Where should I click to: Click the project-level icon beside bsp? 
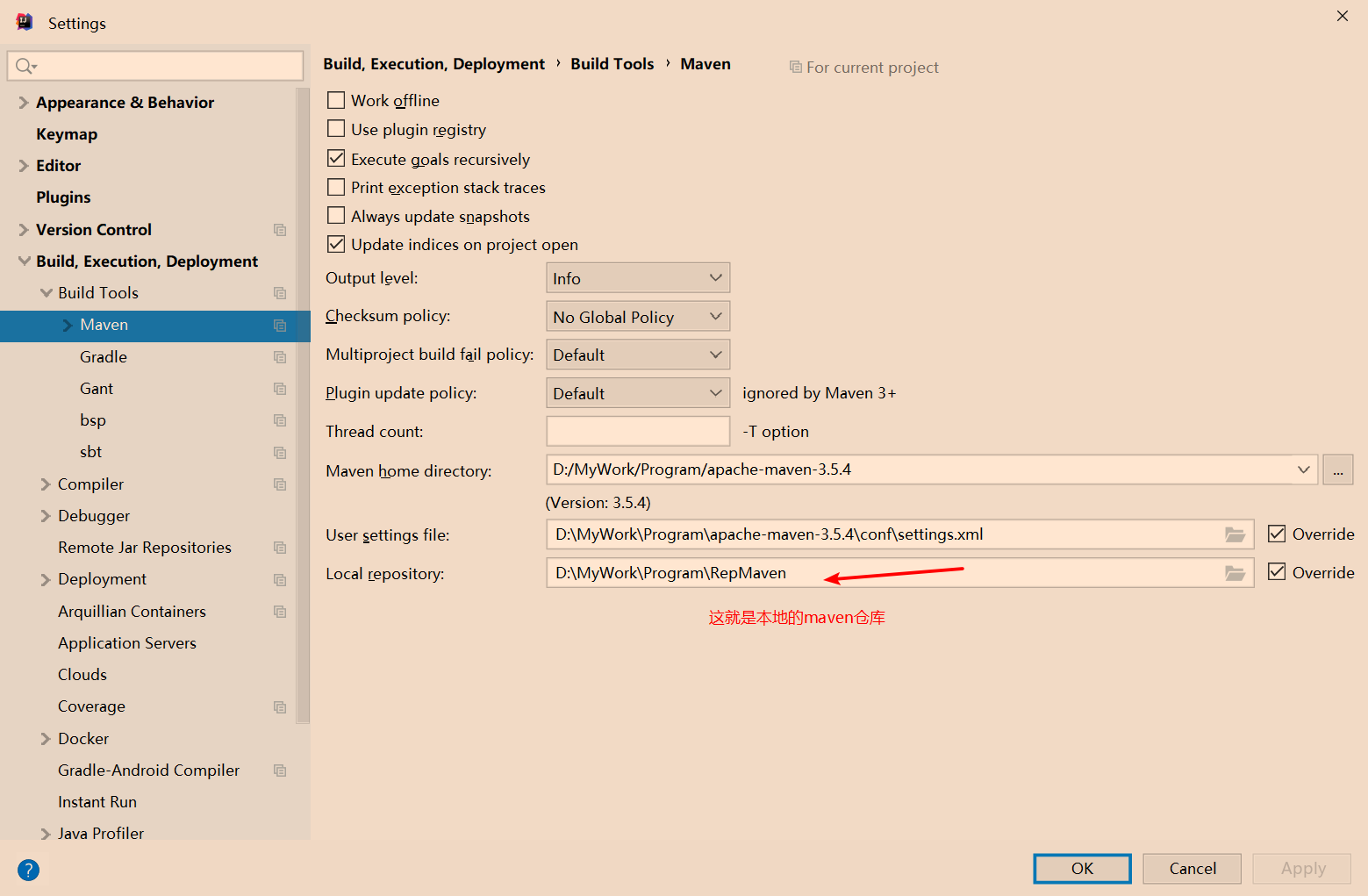tap(280, 420)
